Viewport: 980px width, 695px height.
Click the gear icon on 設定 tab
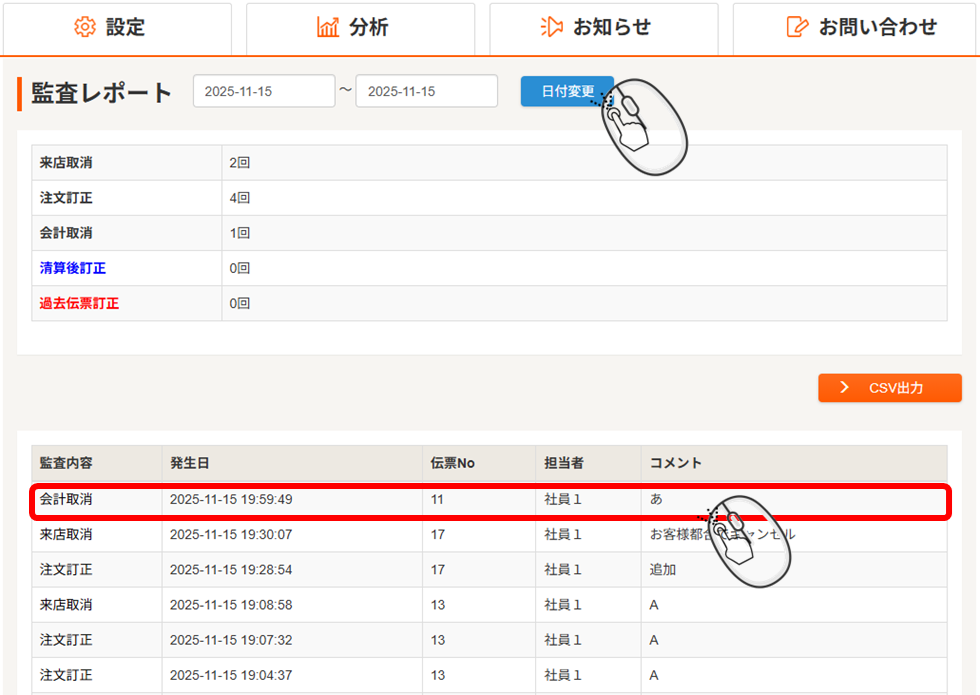point(86,27)
